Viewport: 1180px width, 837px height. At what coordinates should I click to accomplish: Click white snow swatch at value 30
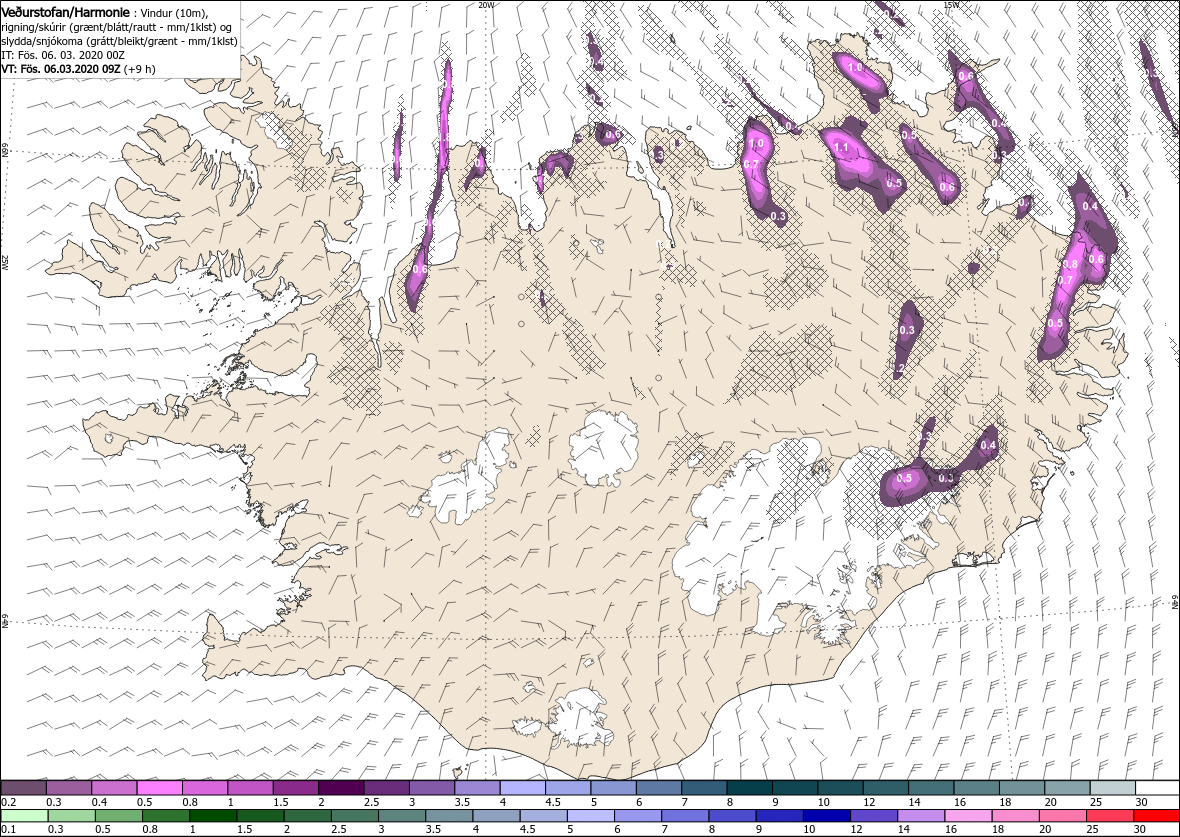pos(1157,787)
